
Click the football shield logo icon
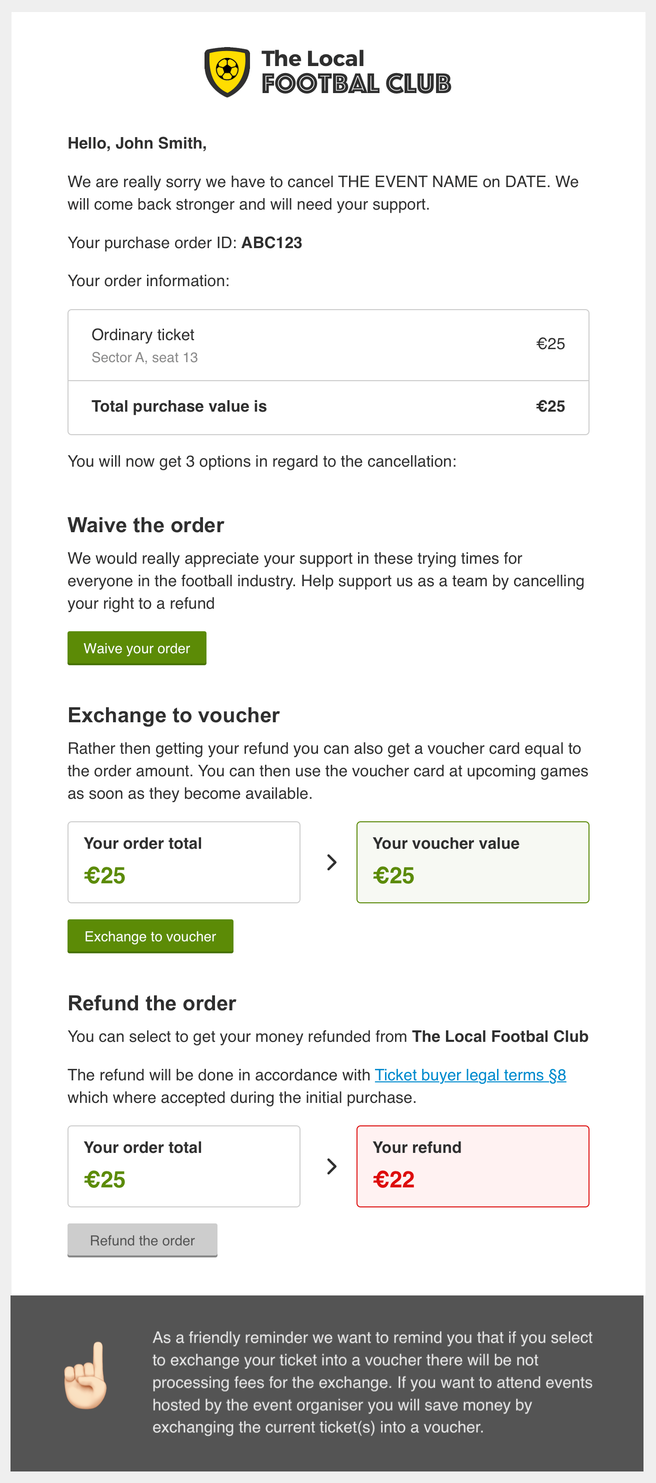pyautogui.click(x=227, y=72)
